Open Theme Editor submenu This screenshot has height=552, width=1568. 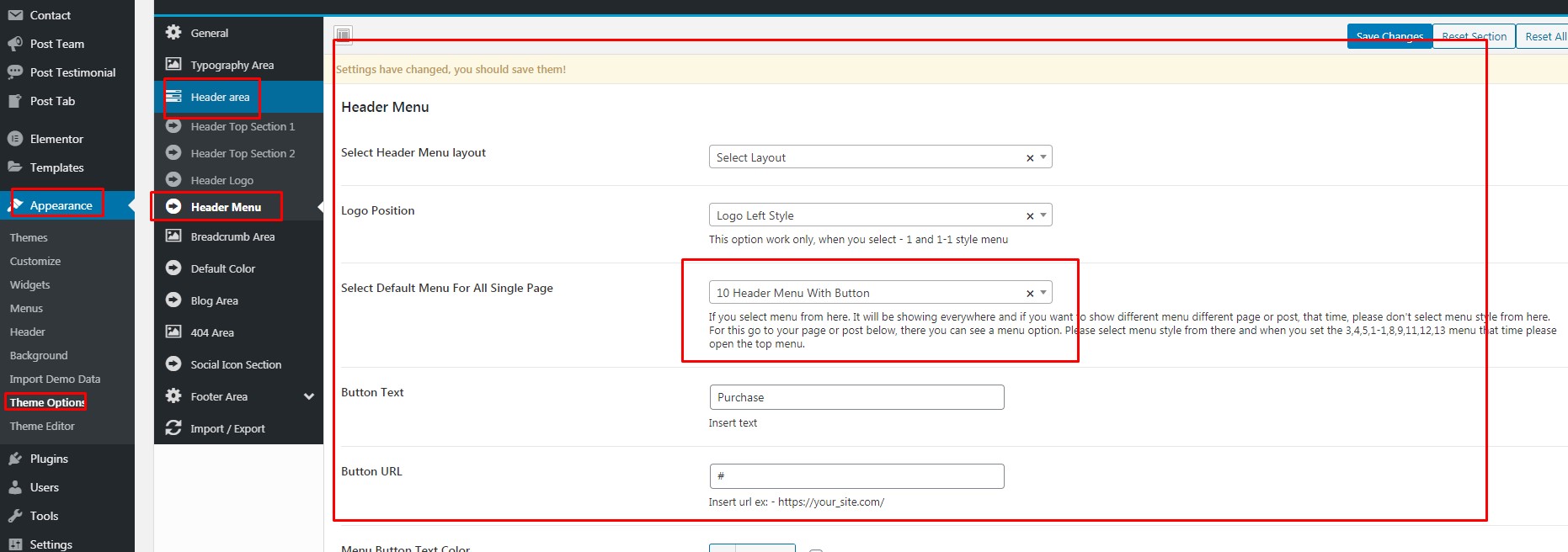[x=42, y=427]
